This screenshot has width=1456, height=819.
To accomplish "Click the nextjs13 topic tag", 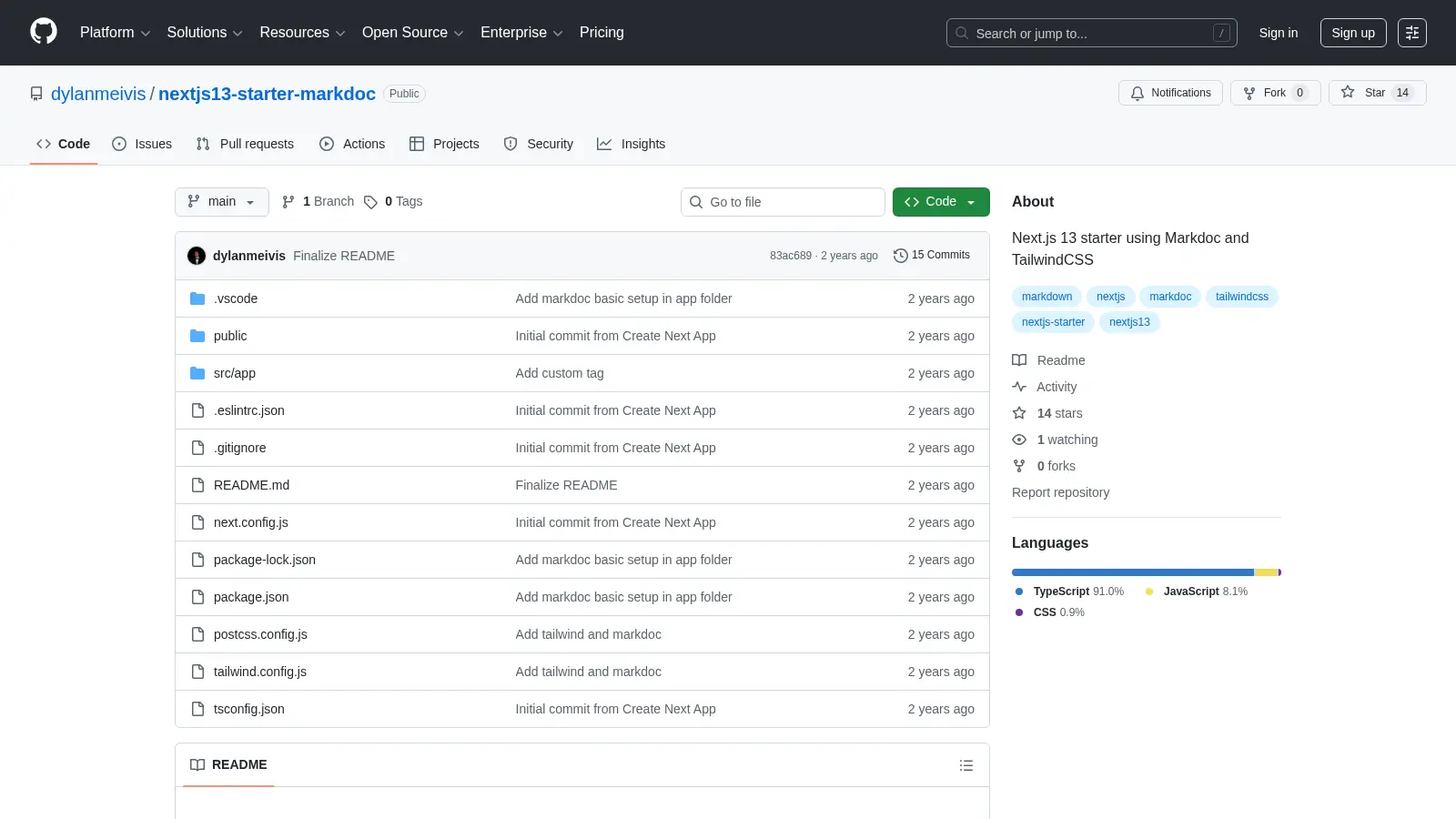I will tap(1129, 322).
